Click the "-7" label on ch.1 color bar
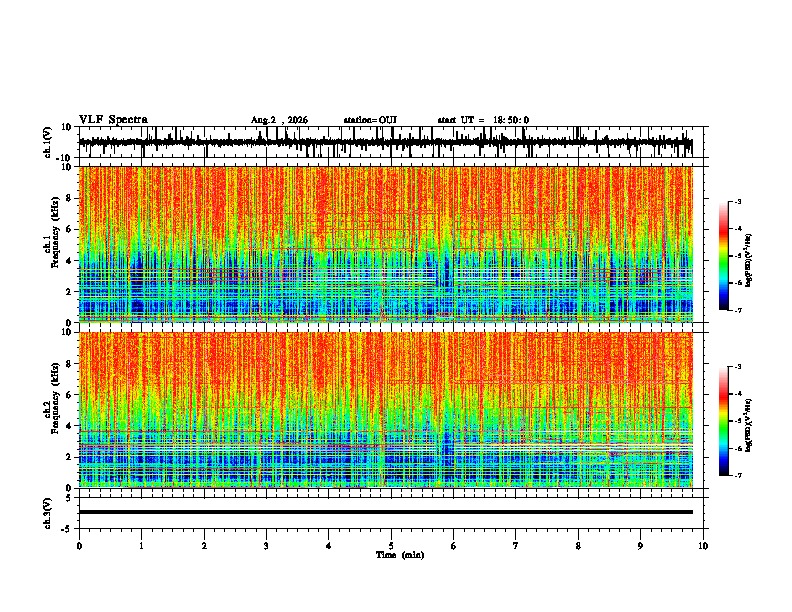Screen dimensions: 792x612 (x=737, y=310)
